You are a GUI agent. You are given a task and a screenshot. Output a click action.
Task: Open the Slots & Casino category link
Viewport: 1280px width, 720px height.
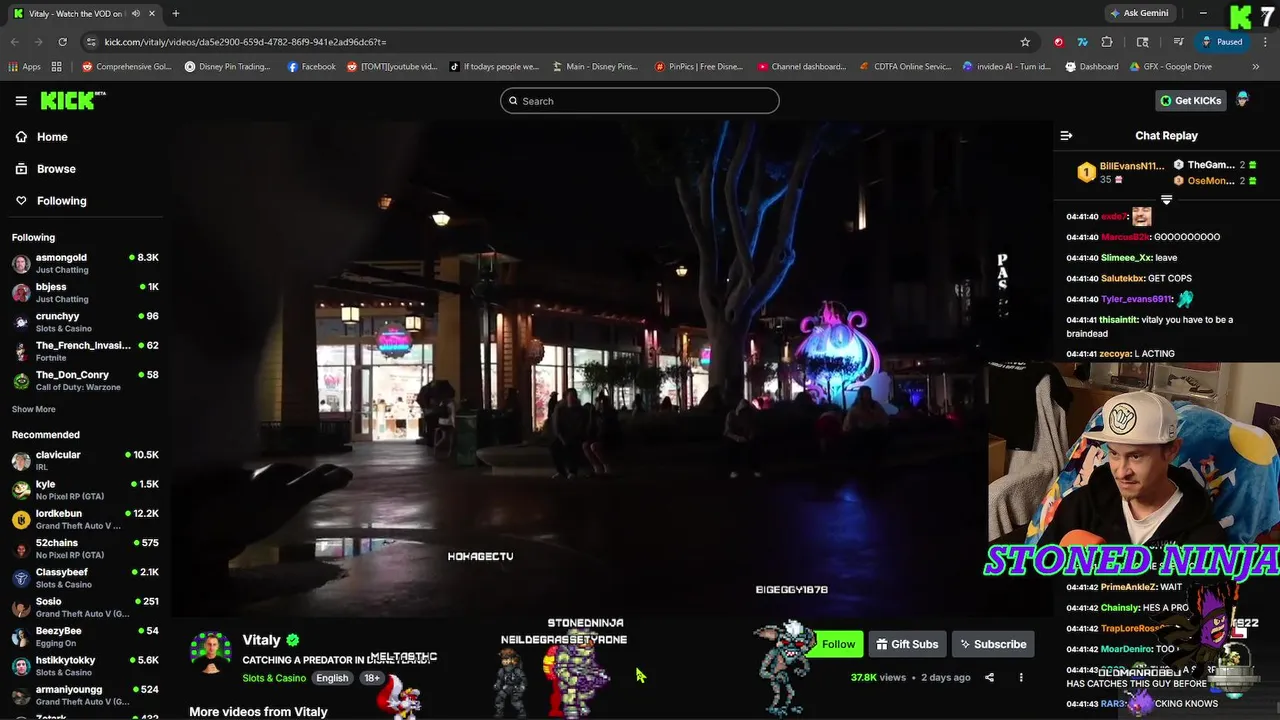(274, 678)
